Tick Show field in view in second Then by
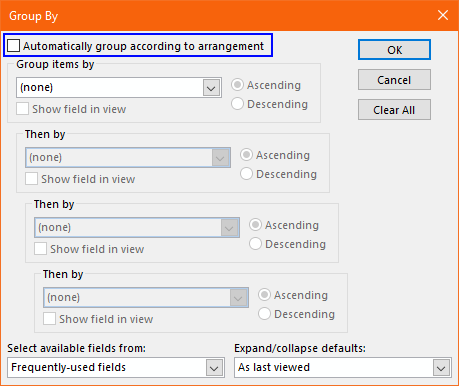The width and height of the screenshot is (459, 386). (40, 249)
